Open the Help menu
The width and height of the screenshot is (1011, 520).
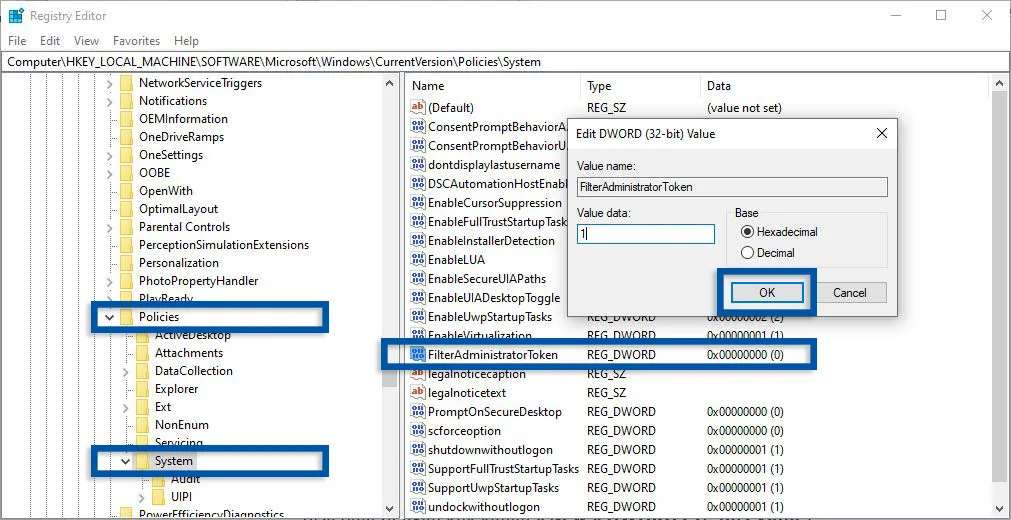click(x=186, y=41)
